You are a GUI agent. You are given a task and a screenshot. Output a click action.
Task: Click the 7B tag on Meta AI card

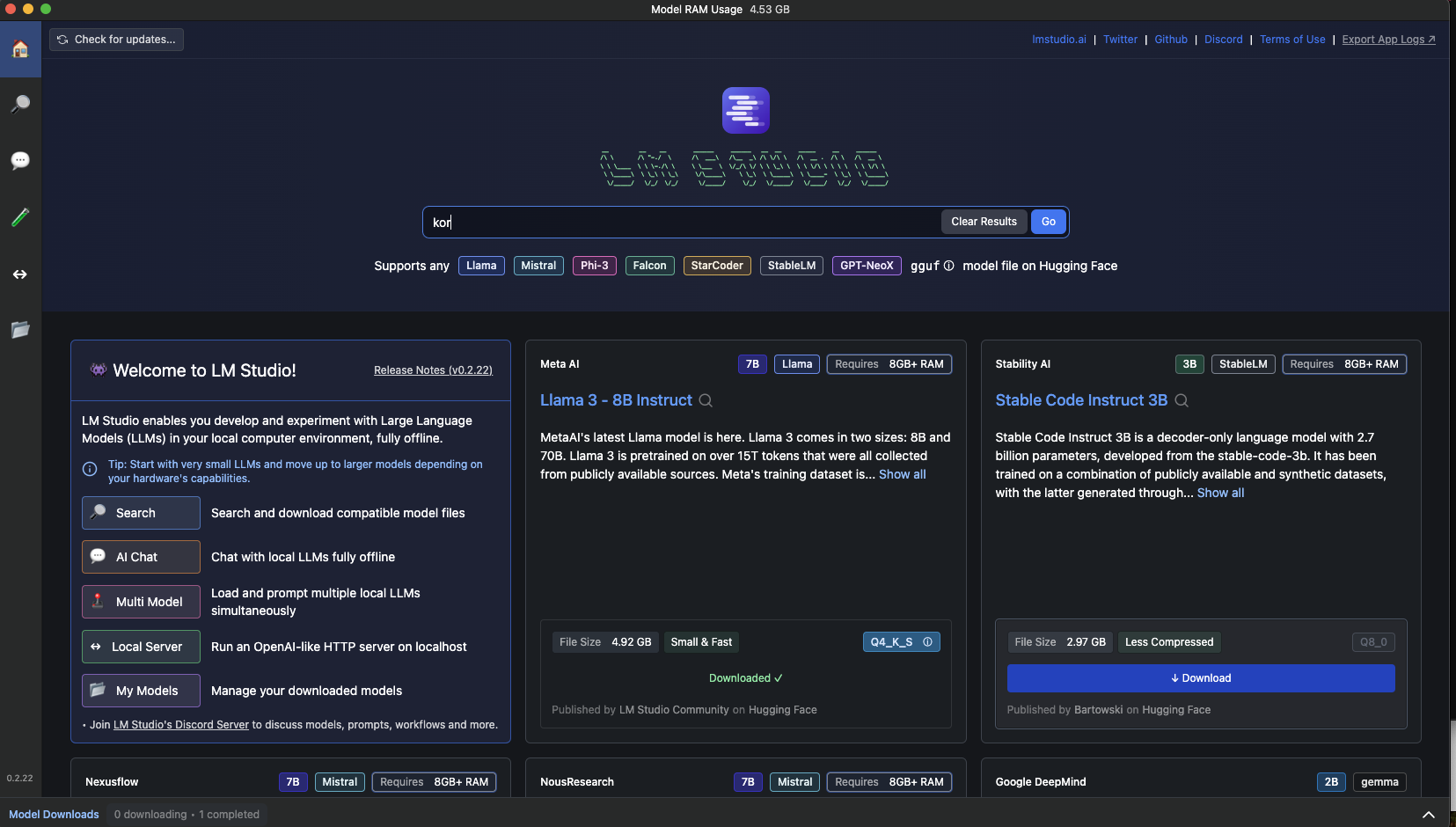[x=752, y=364]
